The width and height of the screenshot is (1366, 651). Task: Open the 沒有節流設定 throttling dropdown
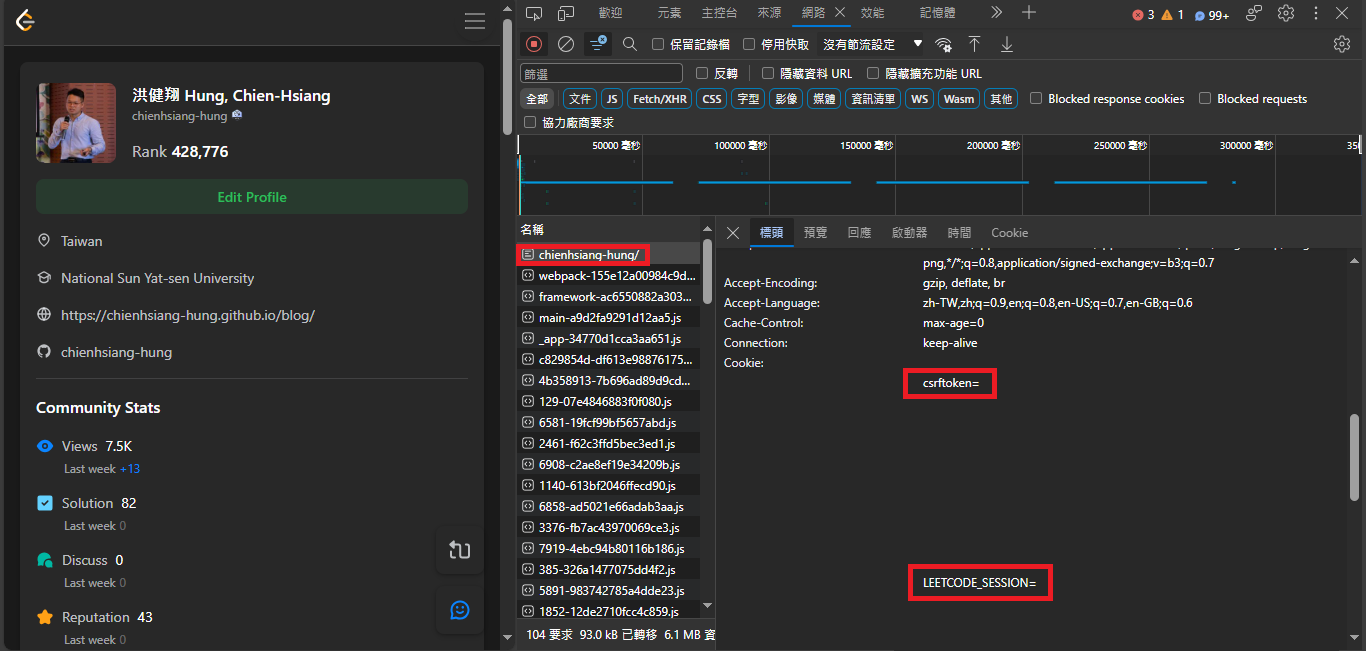click(873, 44)
